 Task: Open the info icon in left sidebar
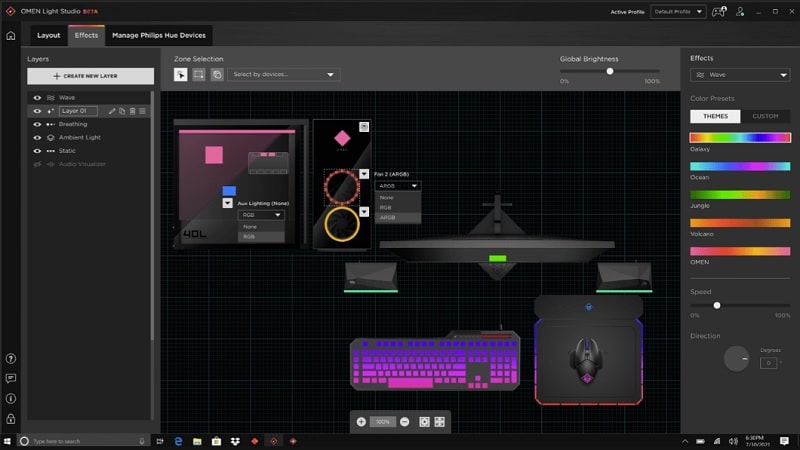(11, 398)
